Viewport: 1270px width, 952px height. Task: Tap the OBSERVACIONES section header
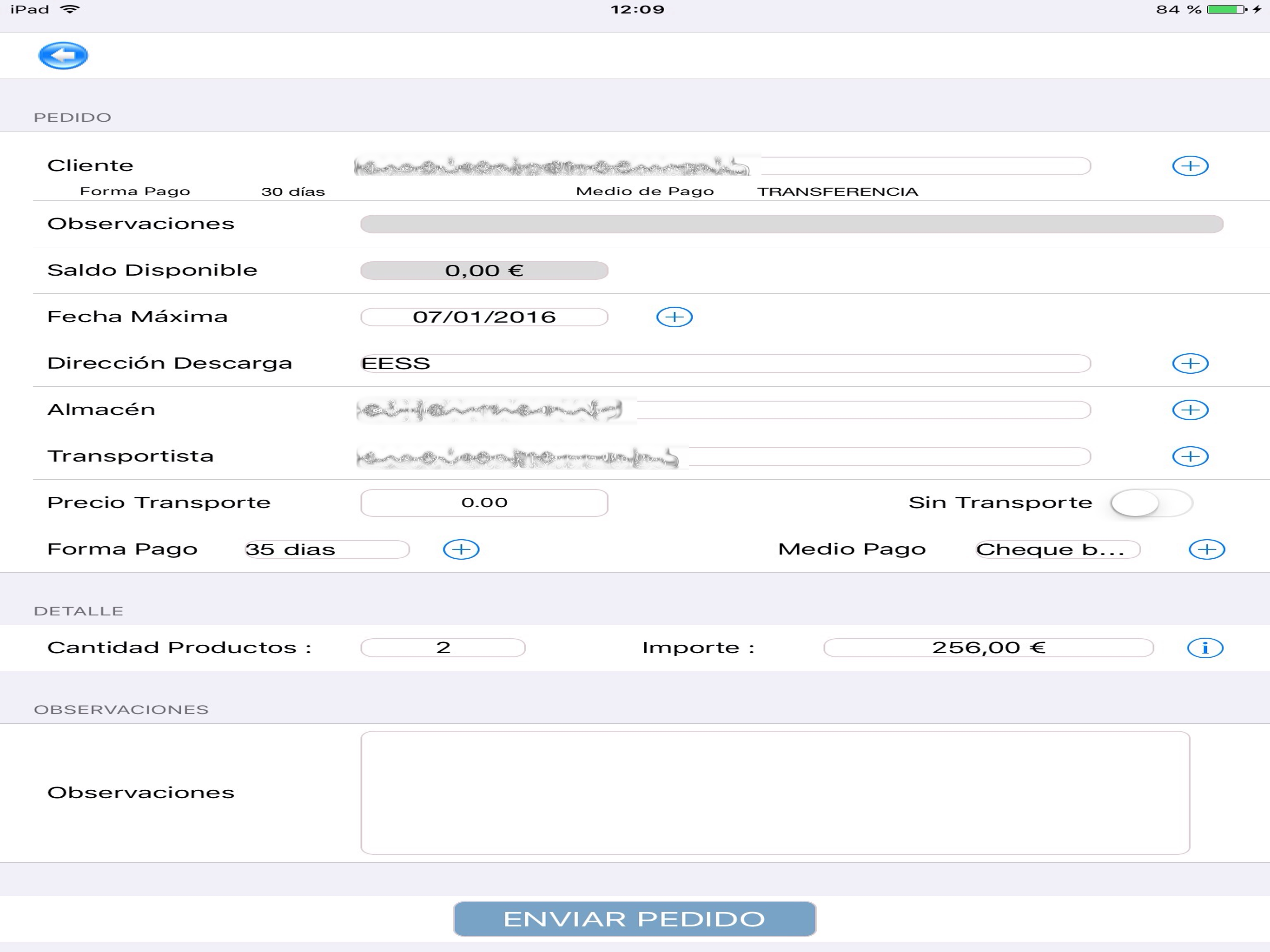pyautogui.click(x=121, y=710)
